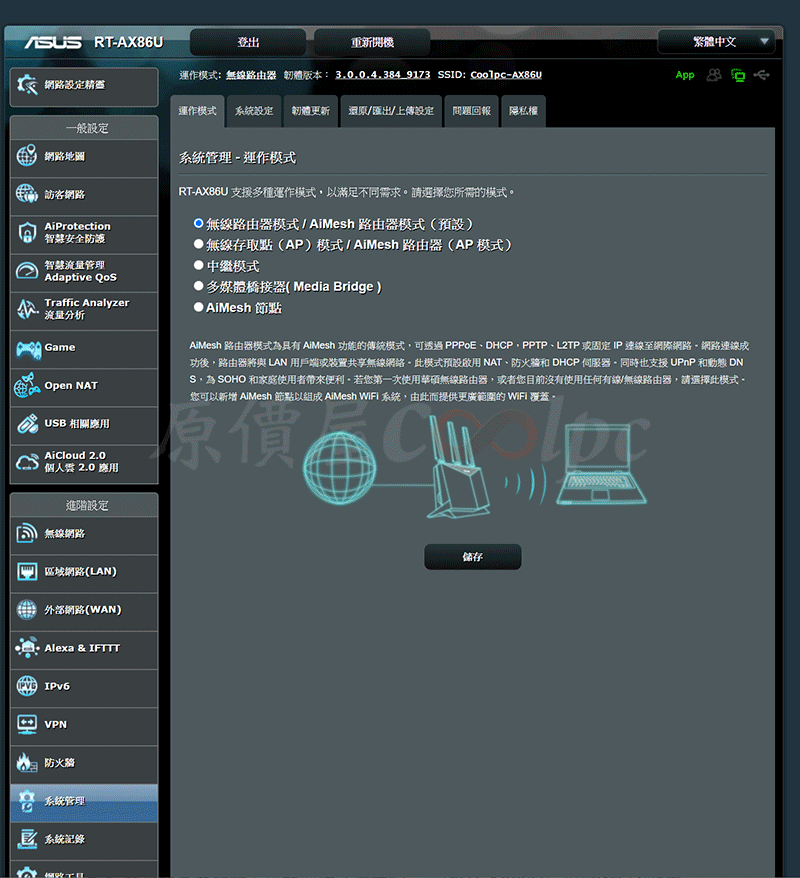Click the WAN globe icon
Image resolution: width=800 pixels, height=878 pixels.
coord(27,610)
